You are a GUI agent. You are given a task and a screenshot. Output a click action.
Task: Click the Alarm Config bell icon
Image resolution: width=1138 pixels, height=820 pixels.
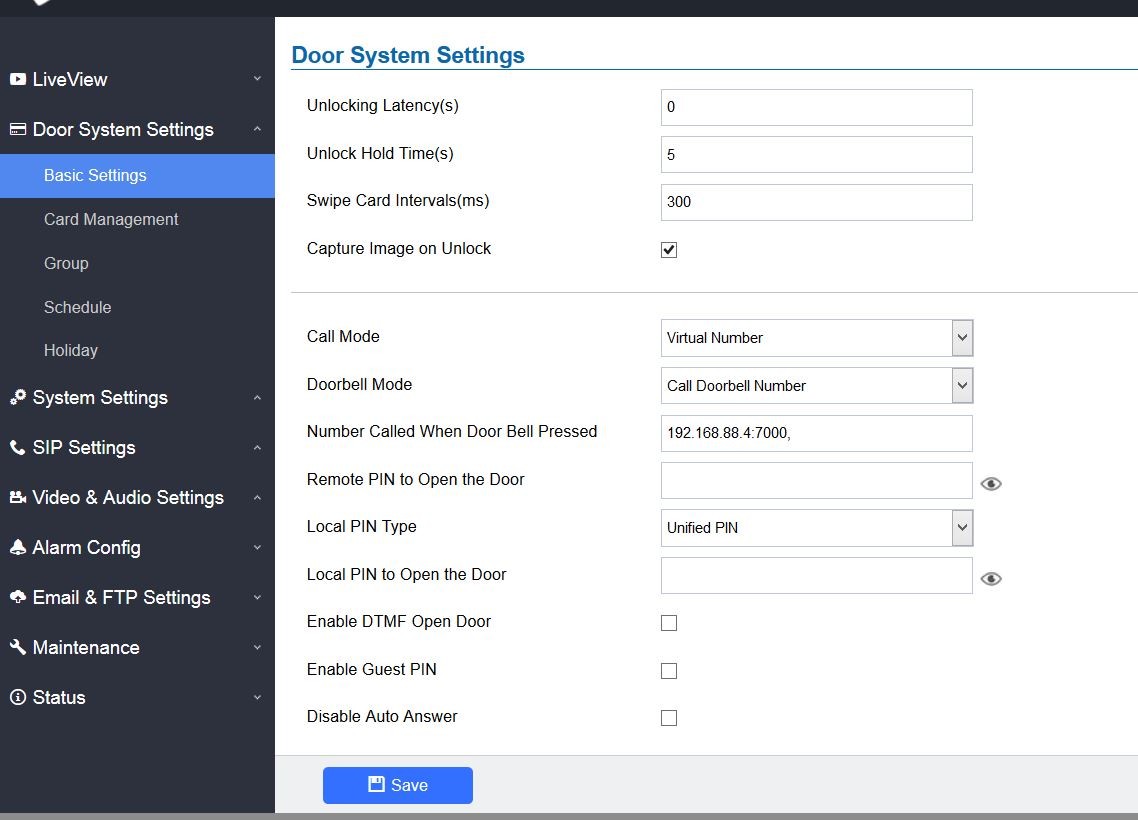[x=18, y=547]
